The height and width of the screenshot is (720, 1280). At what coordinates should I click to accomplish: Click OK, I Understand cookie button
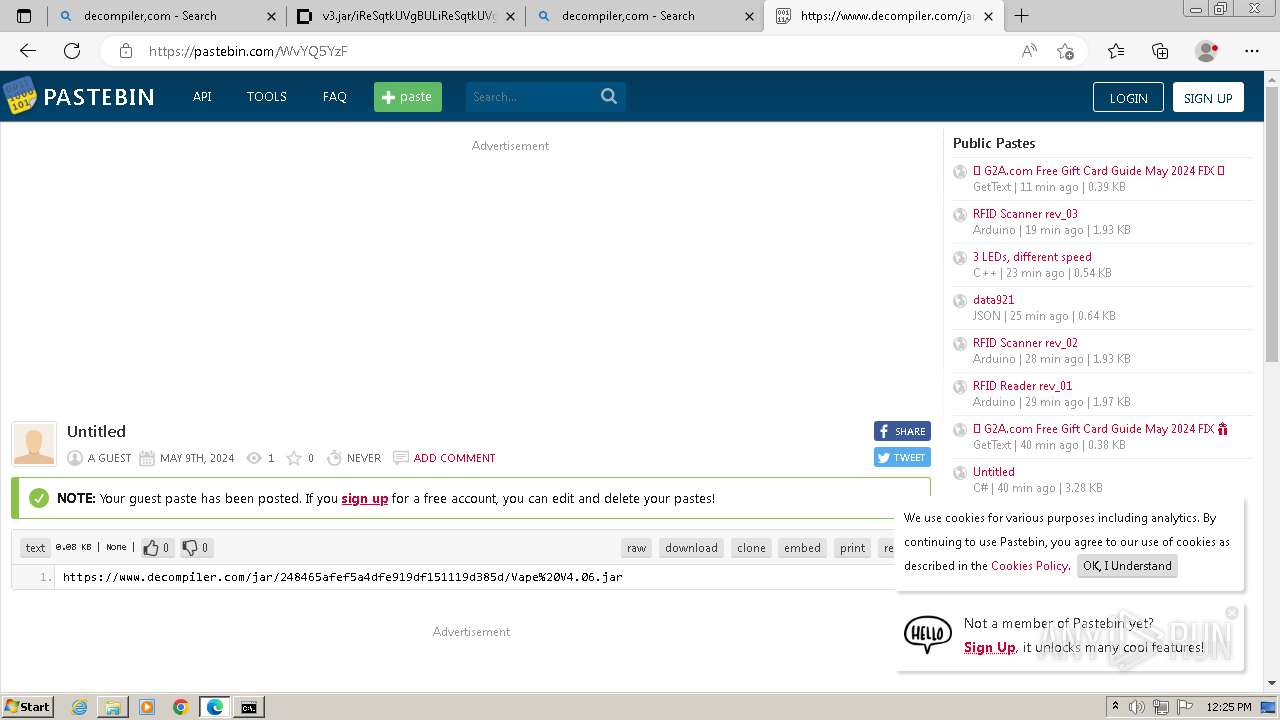click(1127, 566)
